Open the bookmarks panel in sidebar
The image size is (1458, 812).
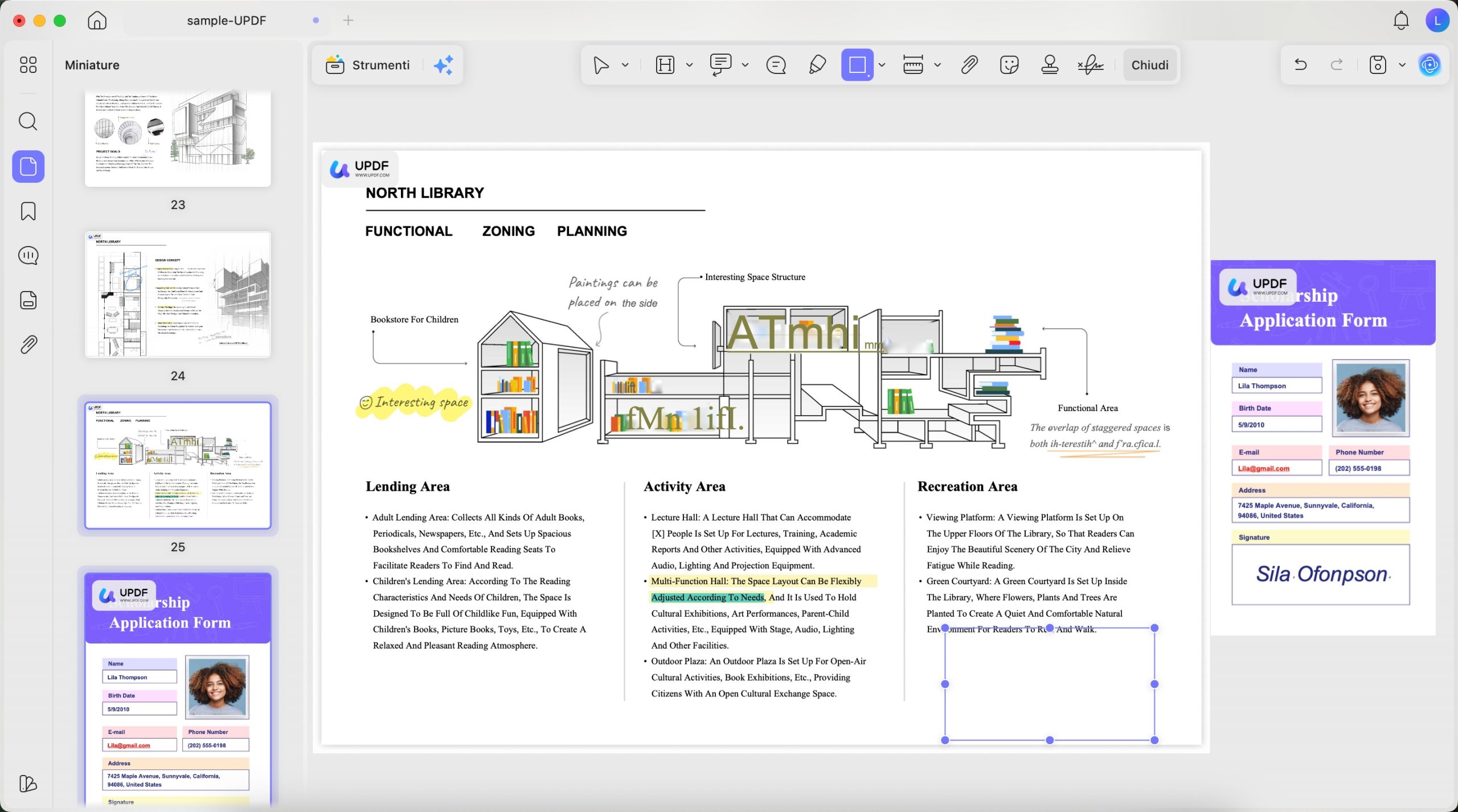(x=28, y=211)
